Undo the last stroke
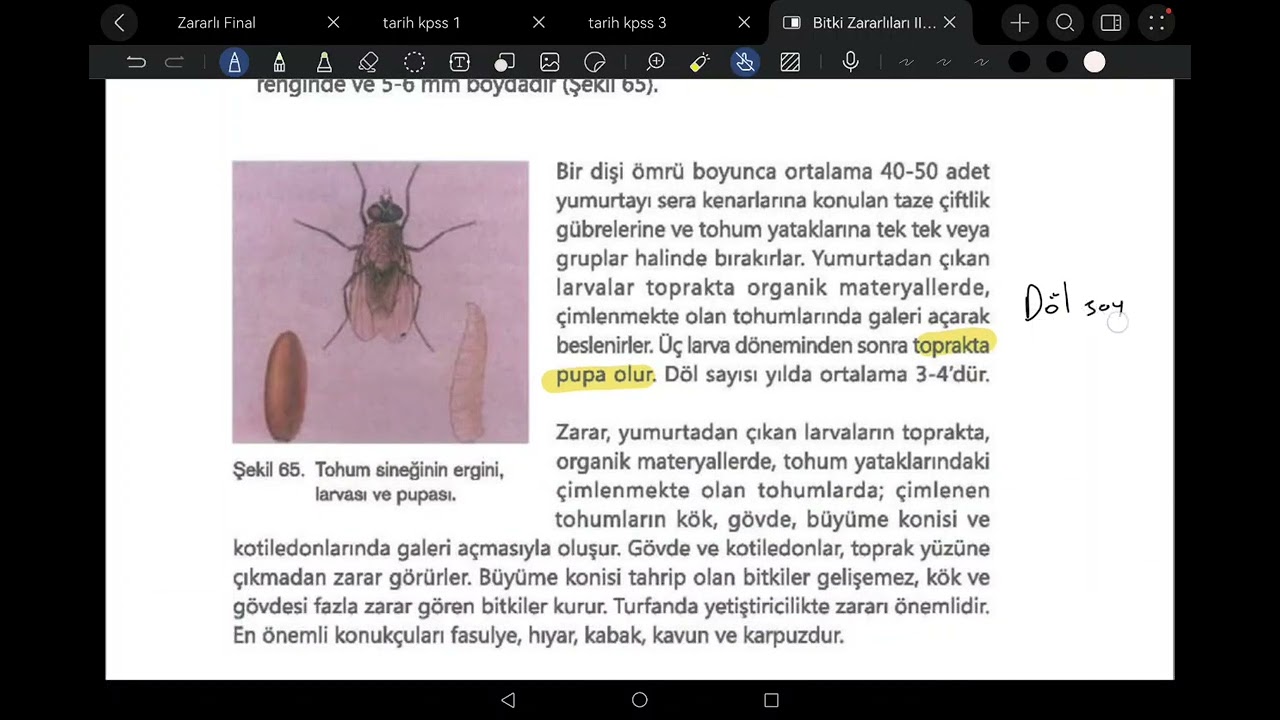 (136, 62)
